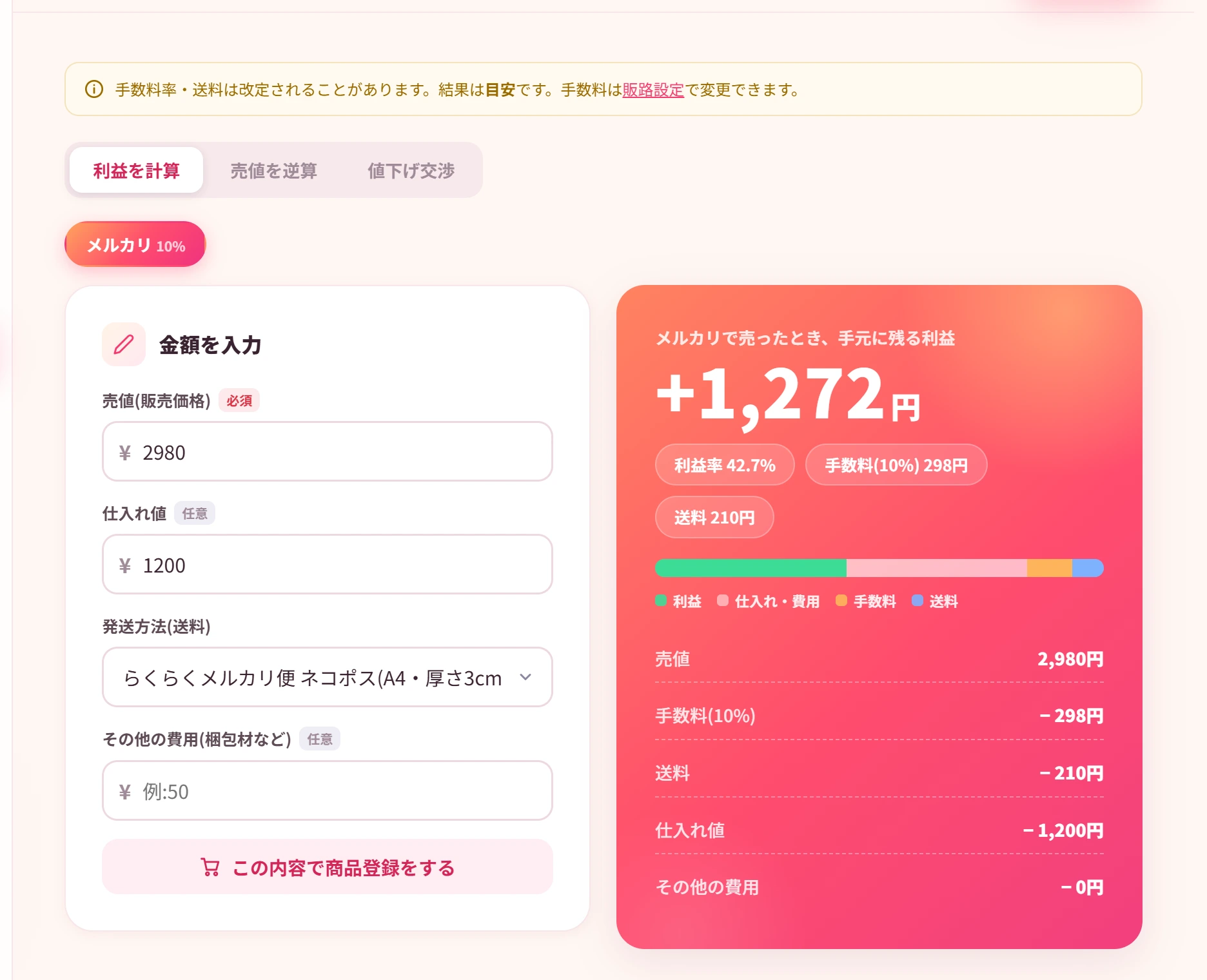
Task: Click the info circle icon in notice banner
Action: (94, 89)
